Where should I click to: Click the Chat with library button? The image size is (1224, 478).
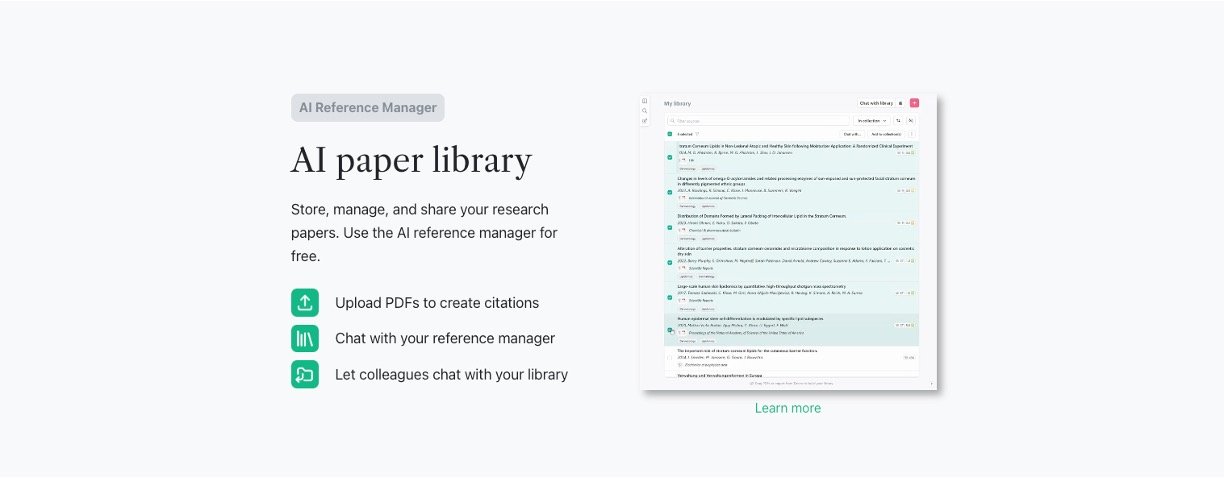pyautogui.click(x=876, y=103)
